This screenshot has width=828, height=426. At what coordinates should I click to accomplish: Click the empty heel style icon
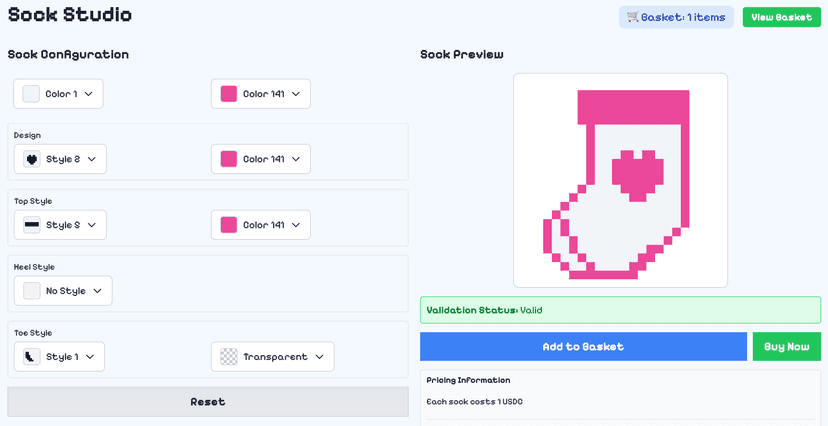[32, 291]
